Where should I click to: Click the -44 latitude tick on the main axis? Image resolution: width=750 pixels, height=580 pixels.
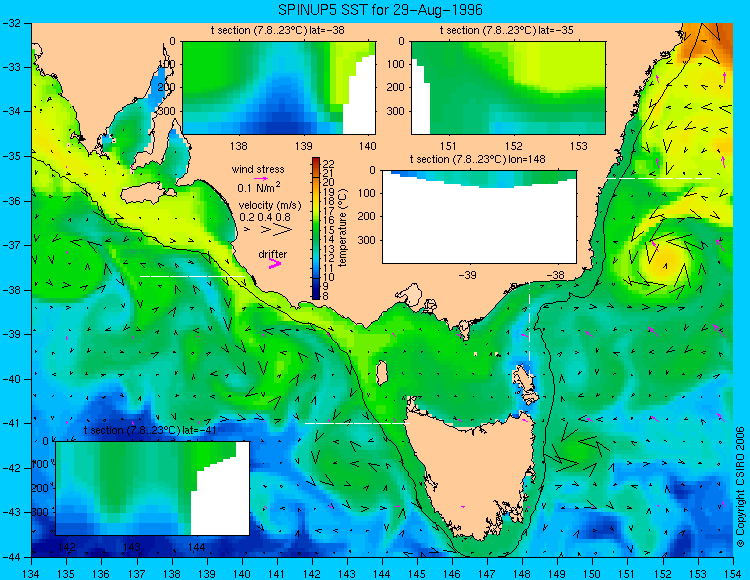(x=12, y=557)
